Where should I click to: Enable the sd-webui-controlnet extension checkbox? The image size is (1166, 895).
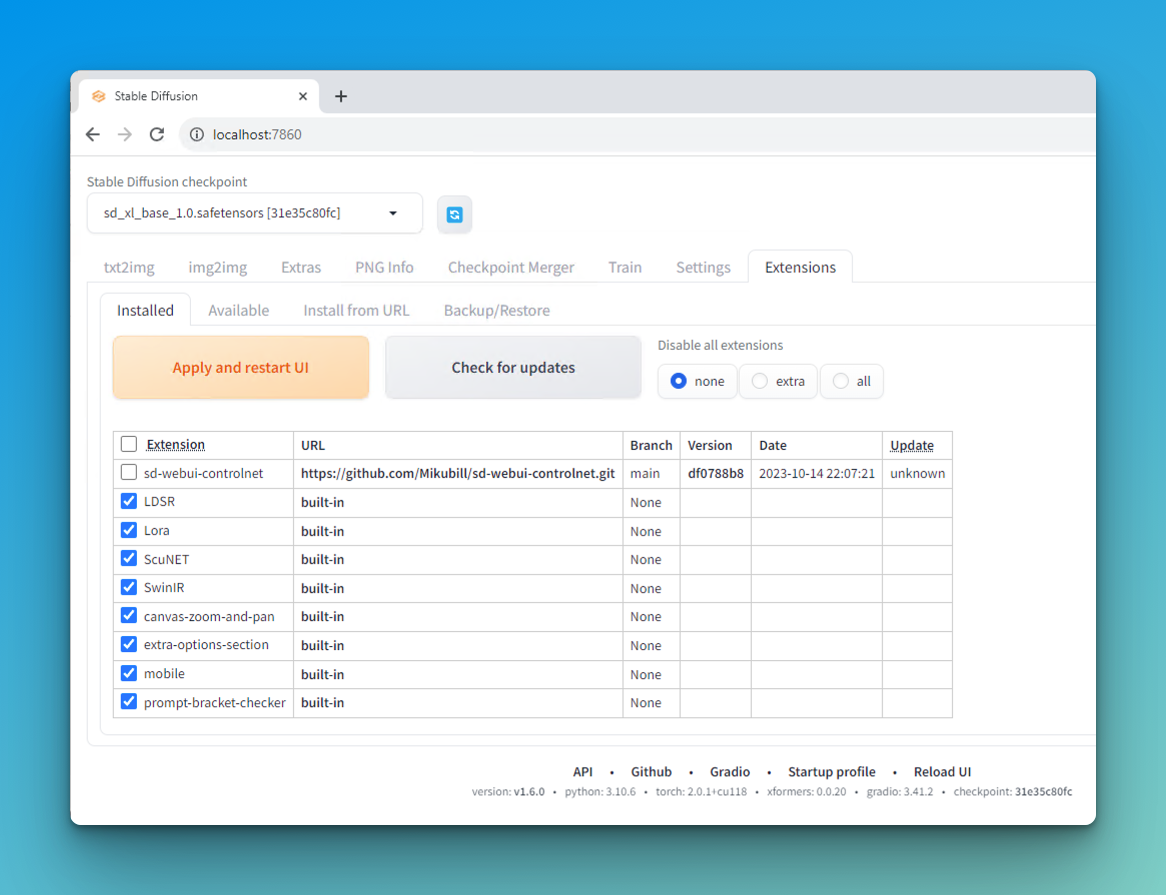tap(129, 473)
